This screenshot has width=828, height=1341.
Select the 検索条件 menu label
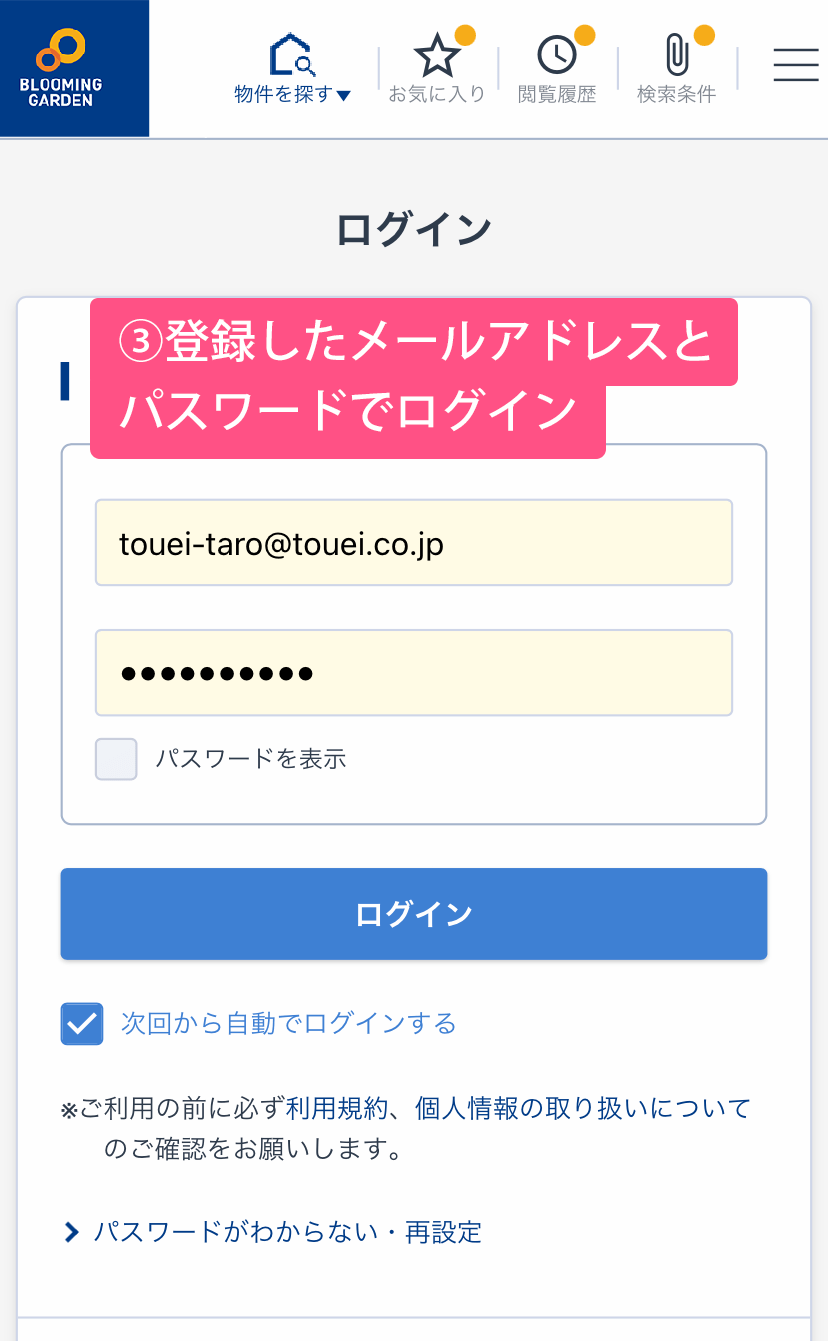click(677, 95)
